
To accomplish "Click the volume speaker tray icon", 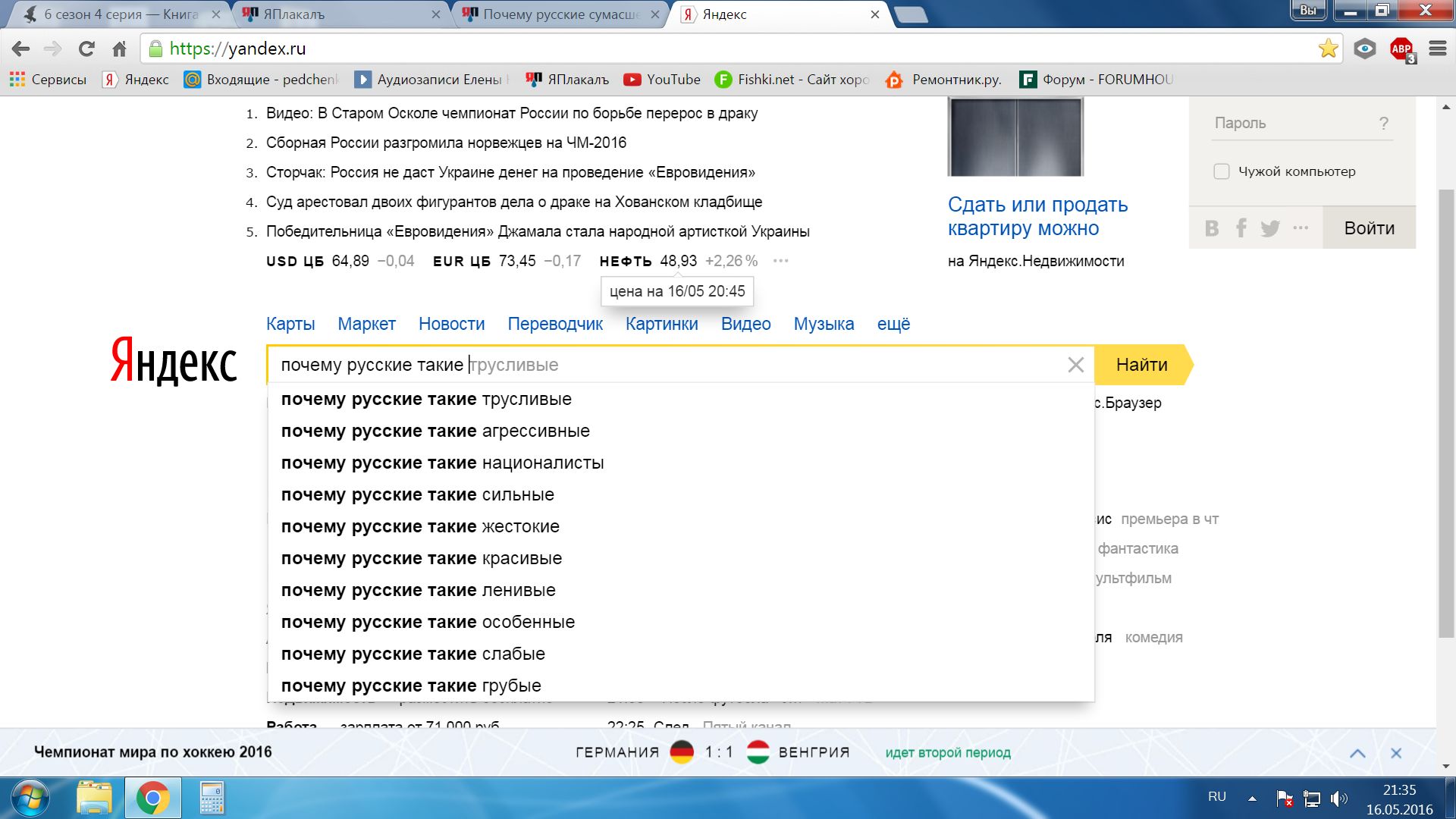I will [1339, 798].
